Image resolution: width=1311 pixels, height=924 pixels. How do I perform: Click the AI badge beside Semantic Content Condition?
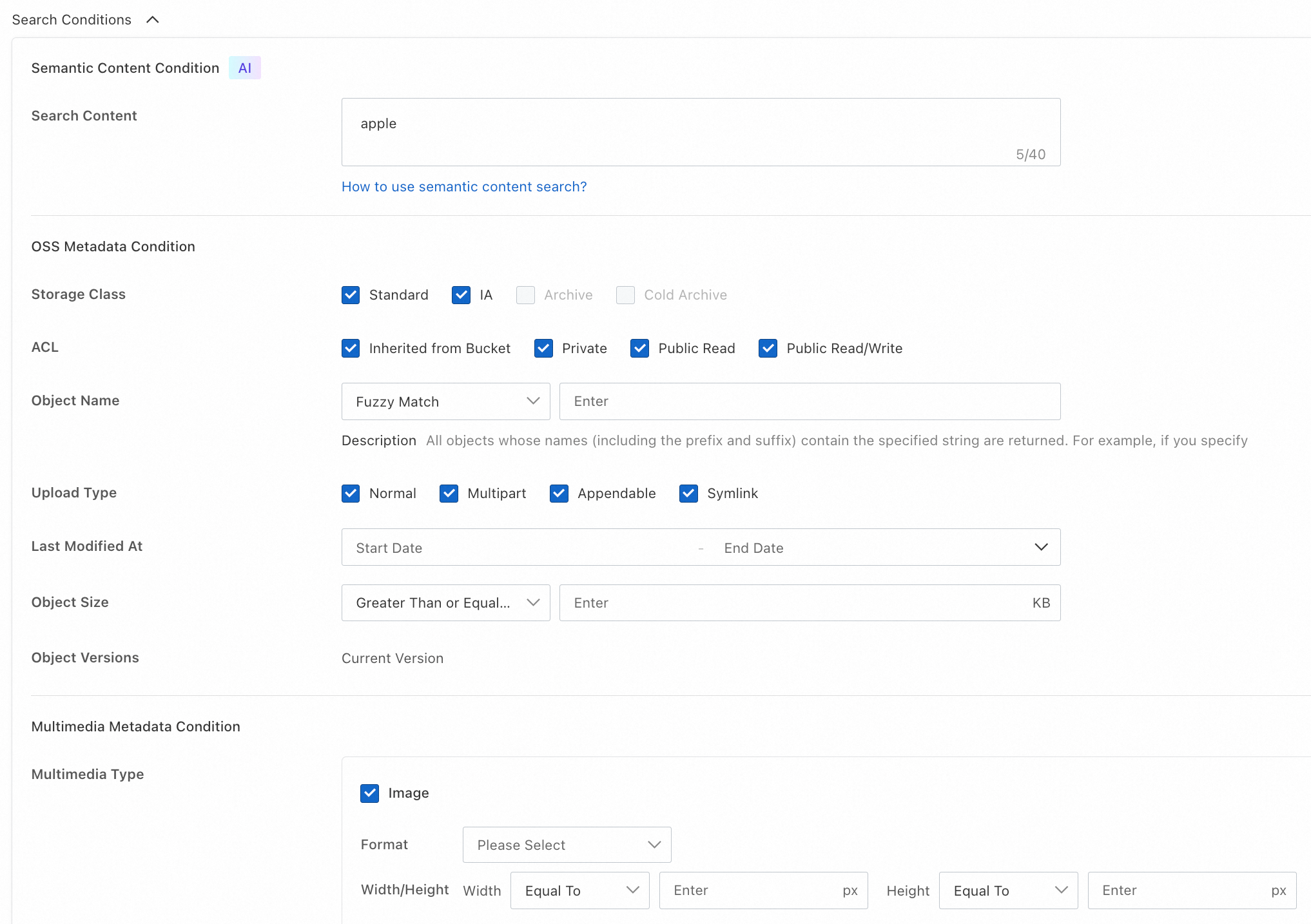click(244, 68)
